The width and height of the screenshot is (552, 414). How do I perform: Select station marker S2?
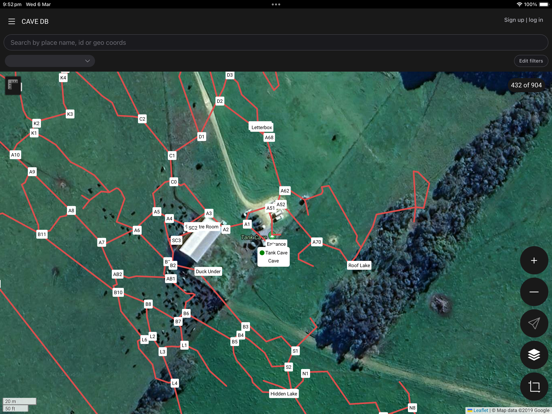point(288,367)
